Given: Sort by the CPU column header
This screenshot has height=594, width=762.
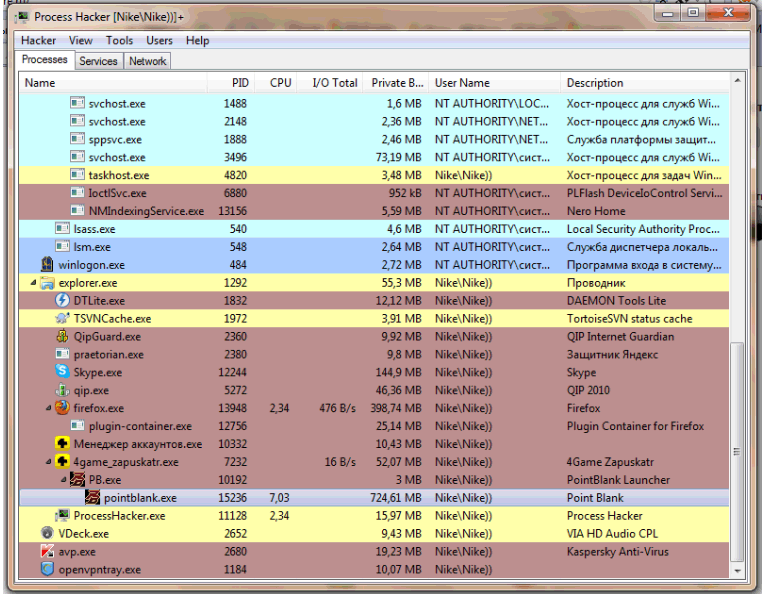Looking at the screenshot, I should pyautogui.click(x=276, y=83).
